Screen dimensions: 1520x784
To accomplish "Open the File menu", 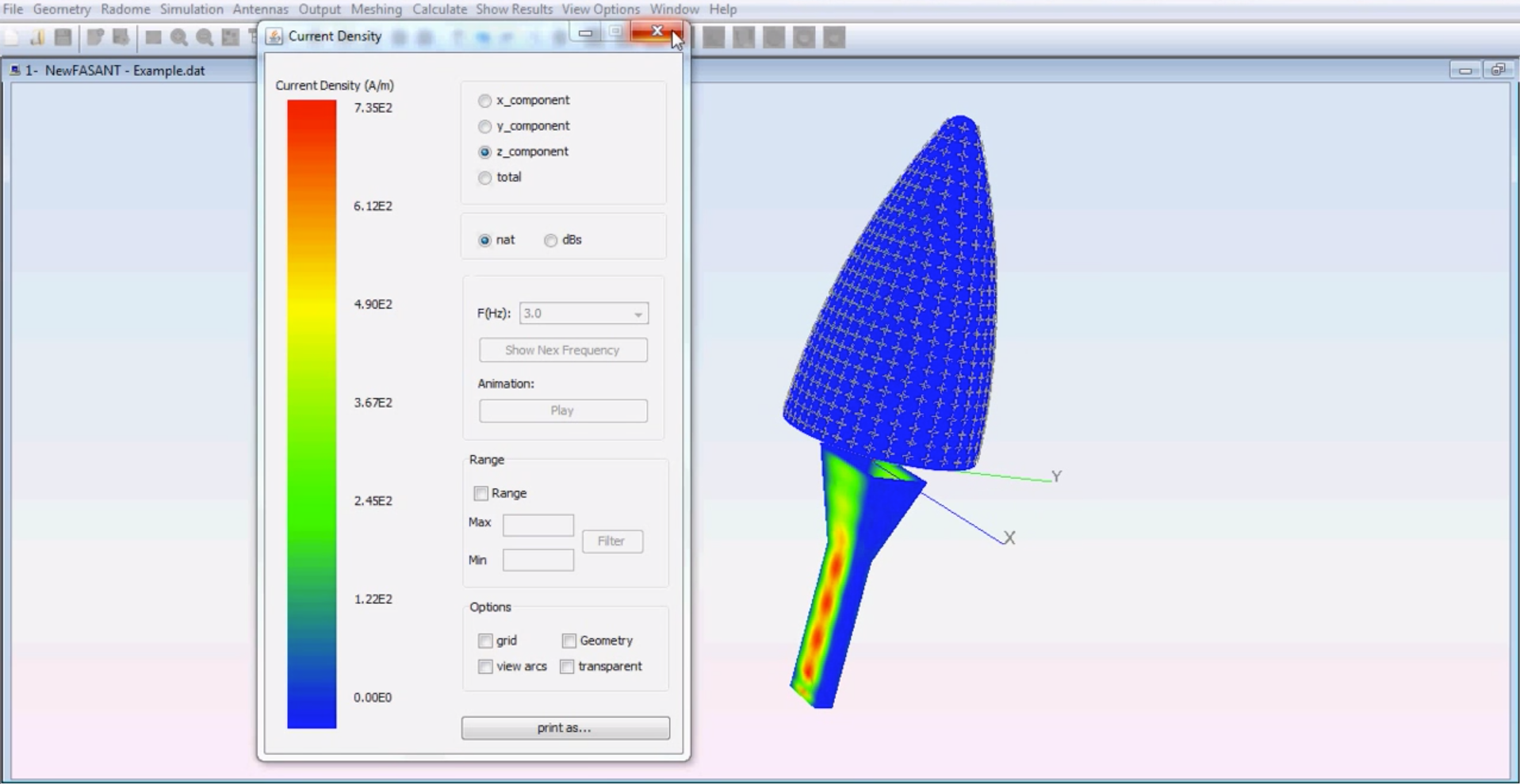I will tap(13, 9).
